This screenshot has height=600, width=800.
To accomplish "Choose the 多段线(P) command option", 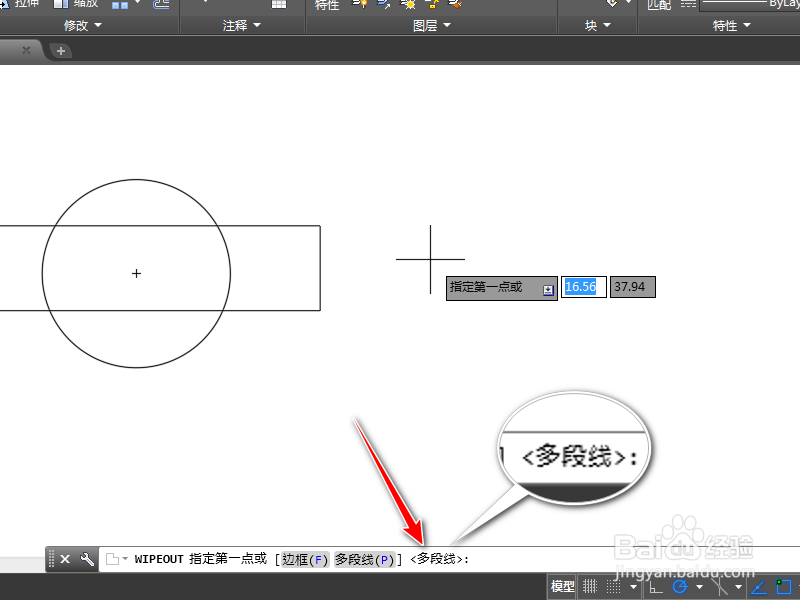I will (365, 560).
